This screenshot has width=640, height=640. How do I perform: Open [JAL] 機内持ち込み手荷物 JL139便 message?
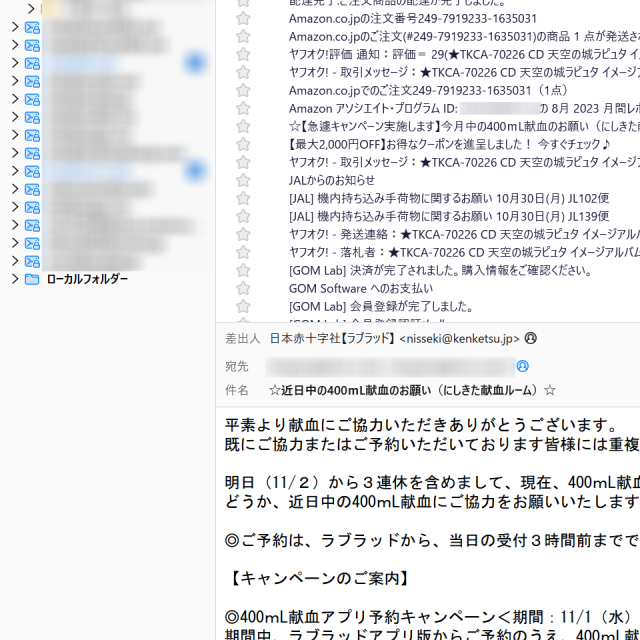point(449,216)
